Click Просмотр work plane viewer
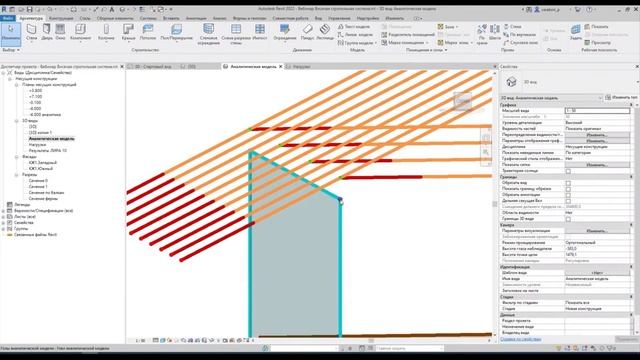640x360 pixels. (598, 42)
